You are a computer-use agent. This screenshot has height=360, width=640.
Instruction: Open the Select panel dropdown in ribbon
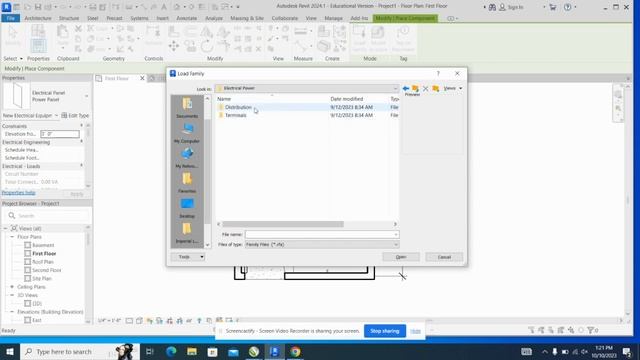[13, 59]
